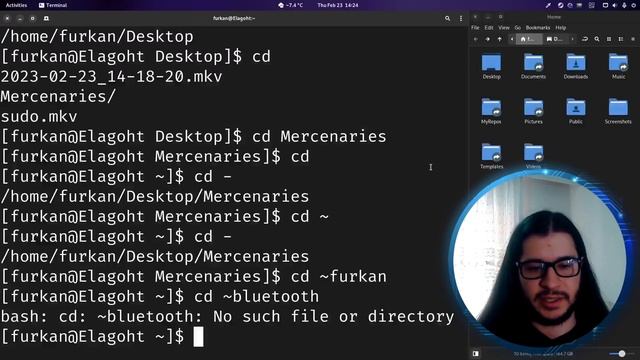640x360 pixels.
Task: Click the Desktop path bar button
Action: click(555, 39)
